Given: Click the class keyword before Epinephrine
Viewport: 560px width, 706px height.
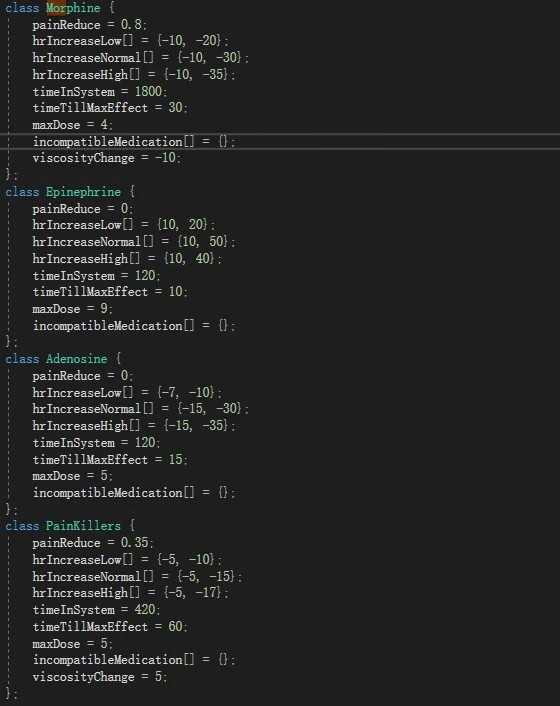Looking at the screenshot, I should coord(22,192).
